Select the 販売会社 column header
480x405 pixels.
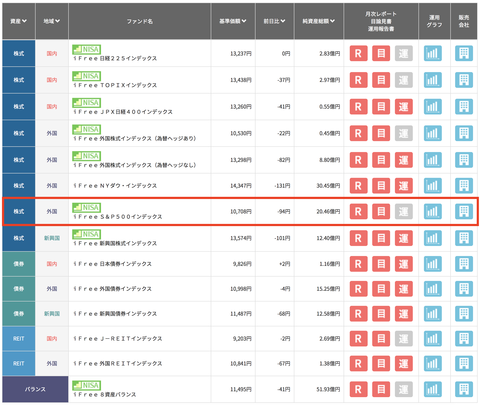click(x=464, y=21)
